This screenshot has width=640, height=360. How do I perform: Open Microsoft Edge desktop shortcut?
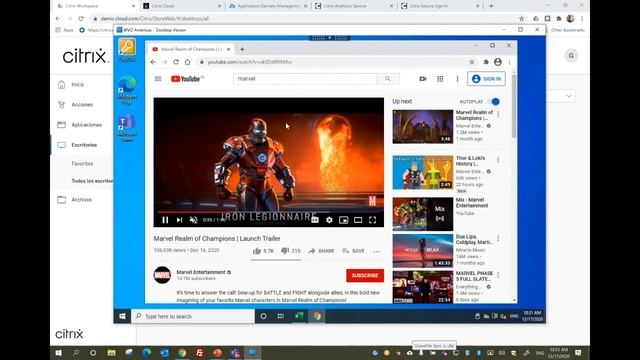click(127, 90)
